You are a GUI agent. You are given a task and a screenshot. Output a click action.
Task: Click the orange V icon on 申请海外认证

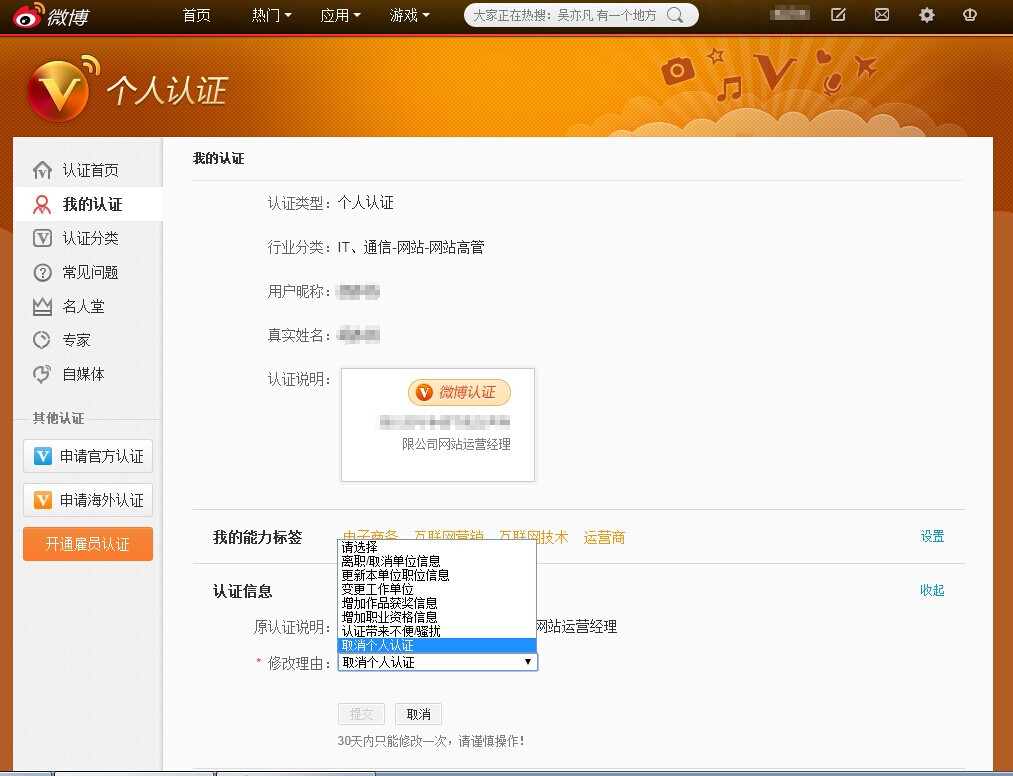tap(43, 500)
